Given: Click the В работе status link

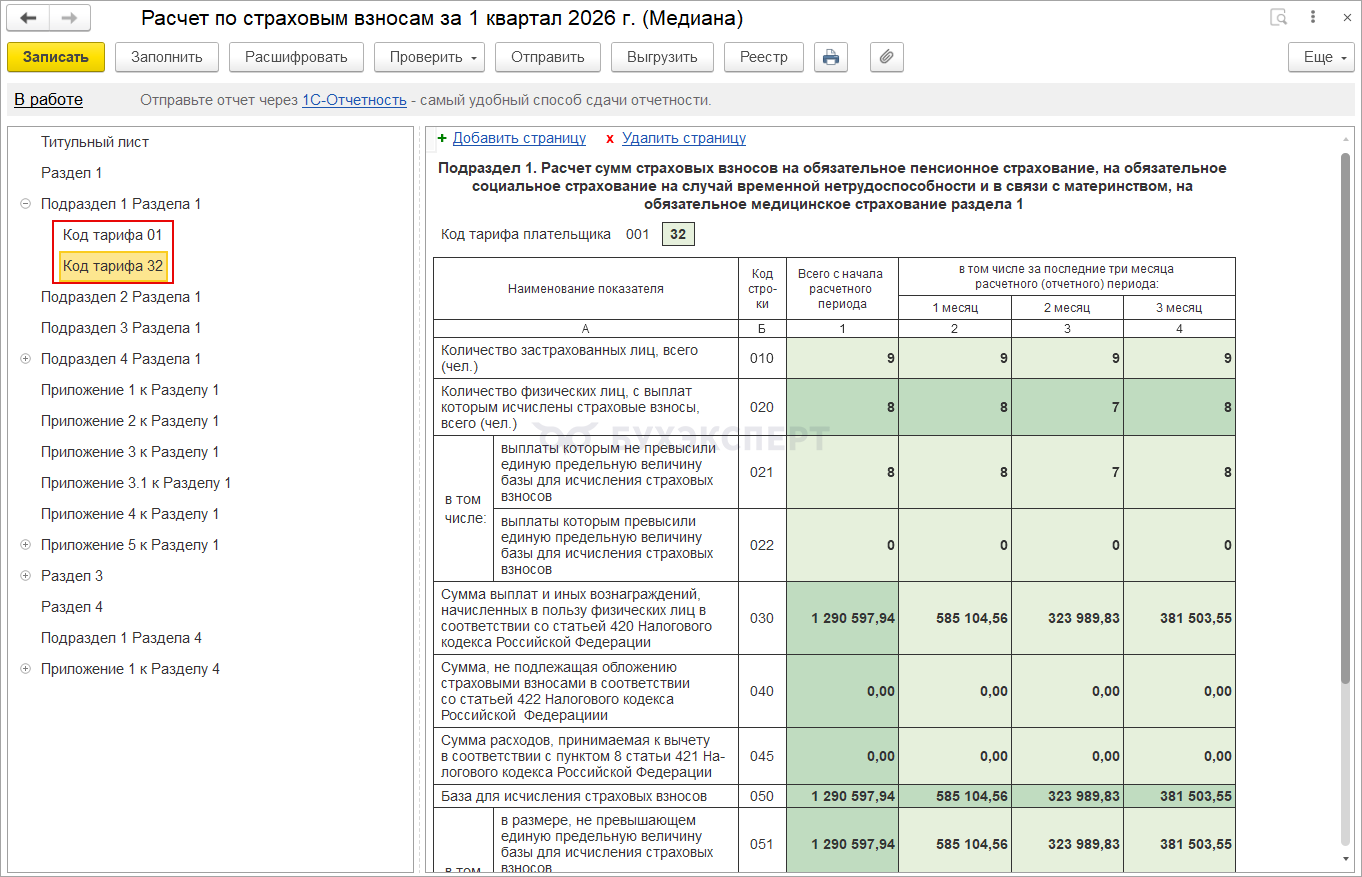Looking at the screenshot, I should pos(48,100).
